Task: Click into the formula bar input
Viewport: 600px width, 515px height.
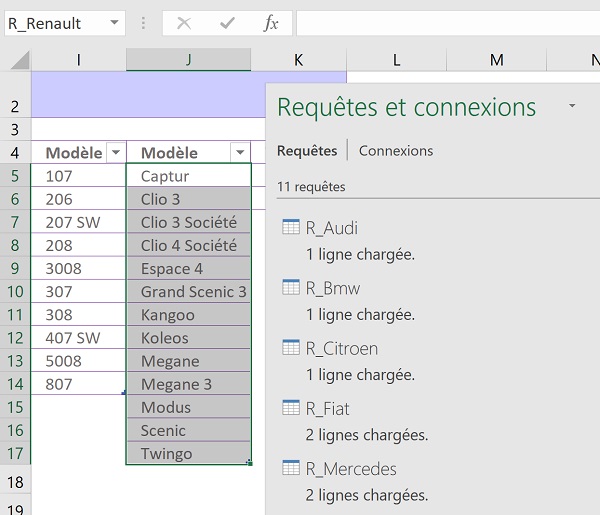Action: point(448,23)
